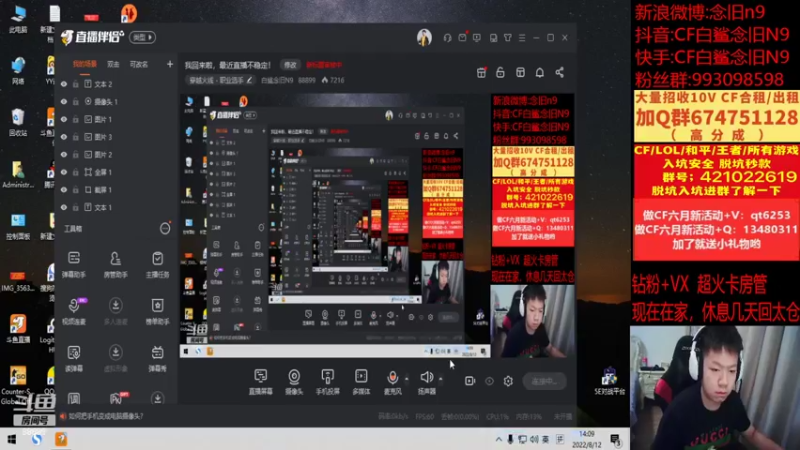Click the streamer avatar in 直播伴侣 title bar
Viewport: 800px width, 450px height.
point(424,37)
